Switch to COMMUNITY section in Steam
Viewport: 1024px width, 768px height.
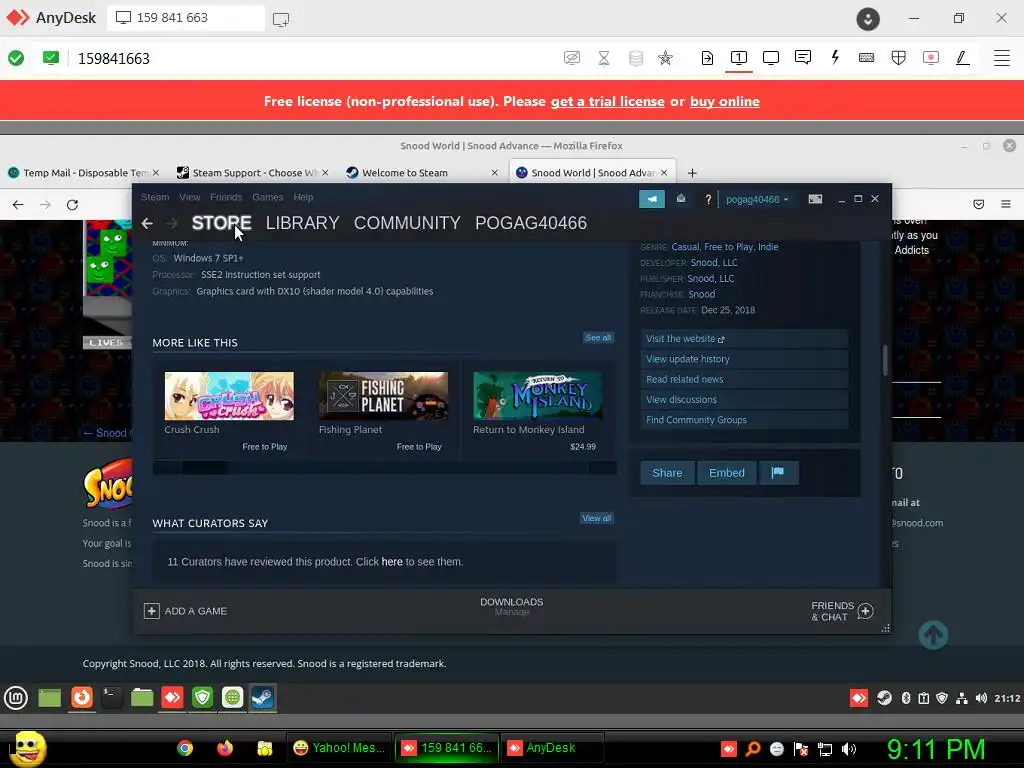[408, 223]
